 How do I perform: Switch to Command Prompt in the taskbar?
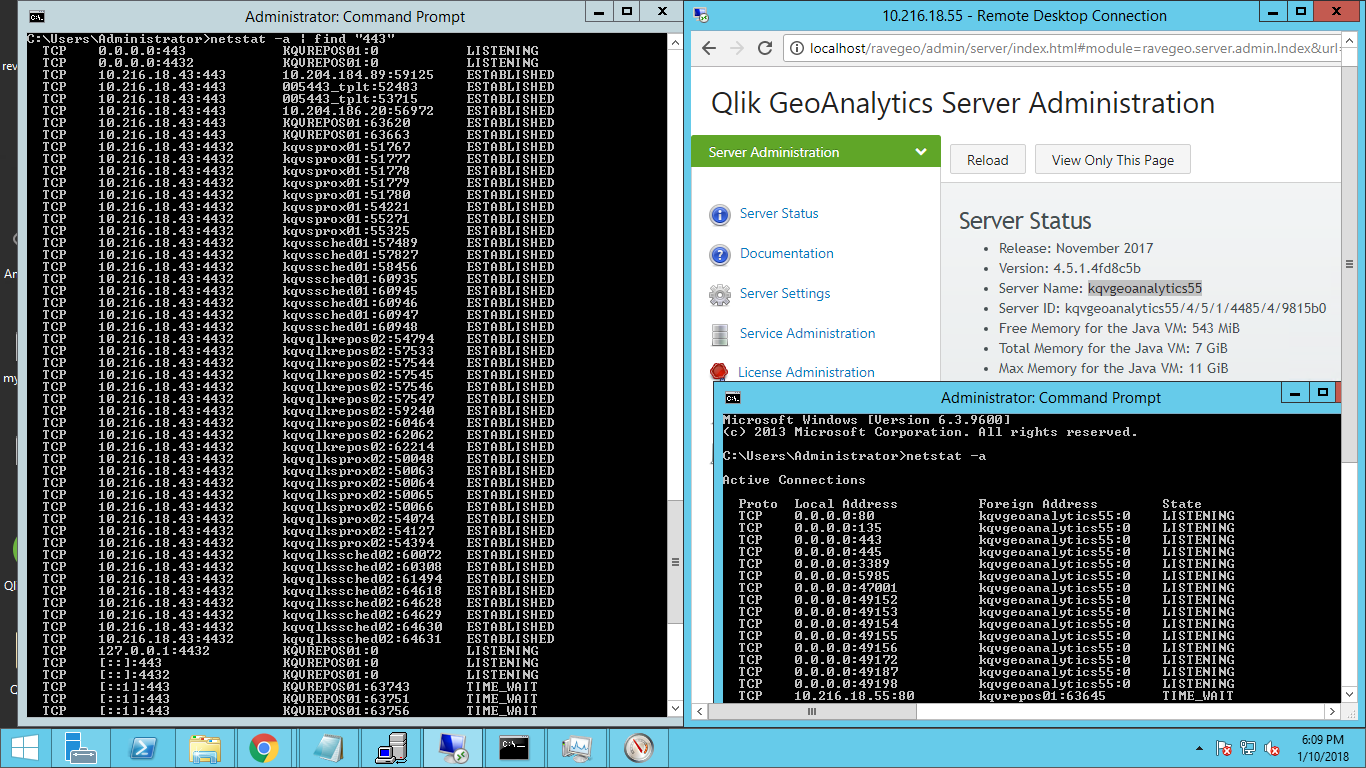[x=514, y=748]
